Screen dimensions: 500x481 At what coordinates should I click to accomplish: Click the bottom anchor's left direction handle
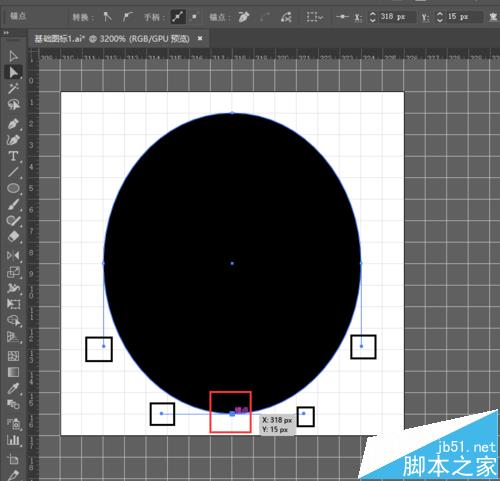[161, 413]
